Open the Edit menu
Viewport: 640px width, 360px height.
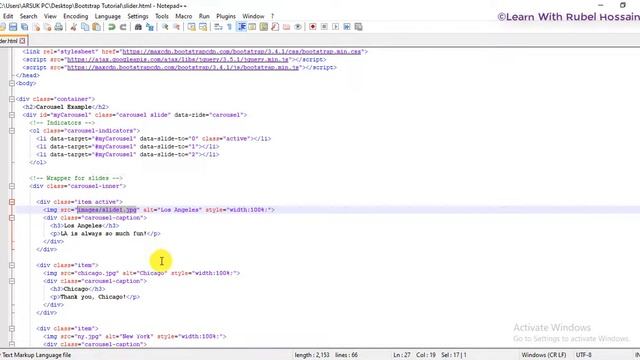8,16
